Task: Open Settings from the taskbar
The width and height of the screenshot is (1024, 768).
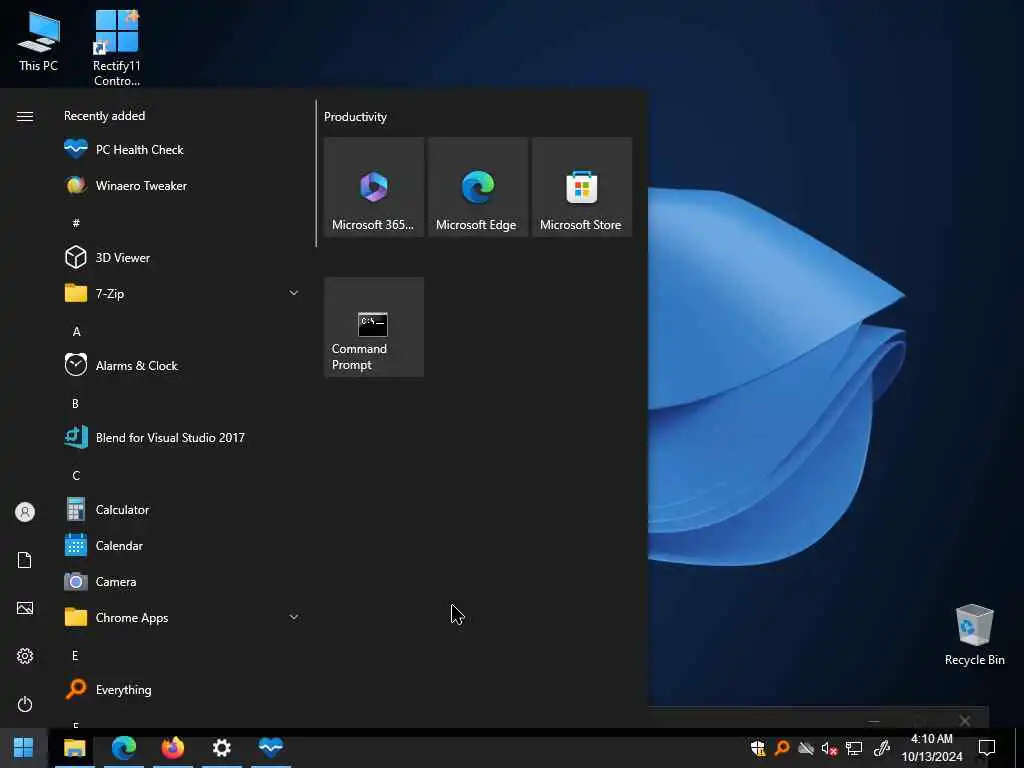Action: click(x=221, y=748)
